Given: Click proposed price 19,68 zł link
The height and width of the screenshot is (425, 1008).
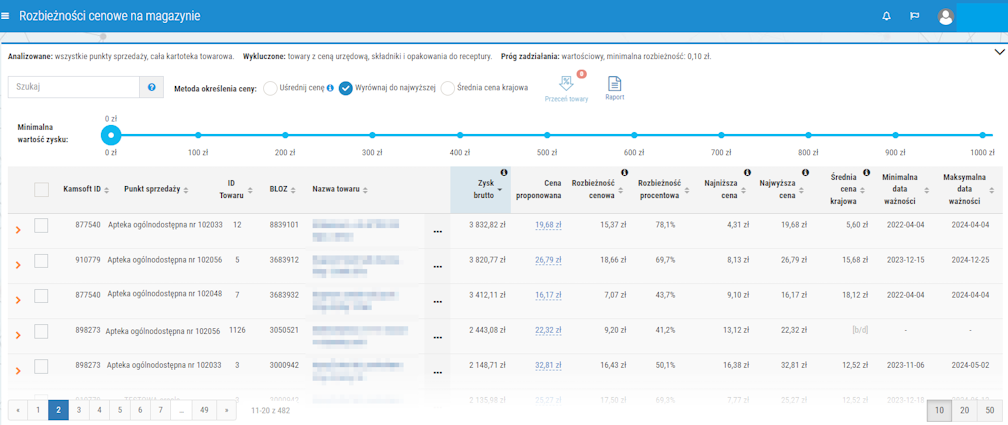Looking at the screenshot, I should pos(548,225).
